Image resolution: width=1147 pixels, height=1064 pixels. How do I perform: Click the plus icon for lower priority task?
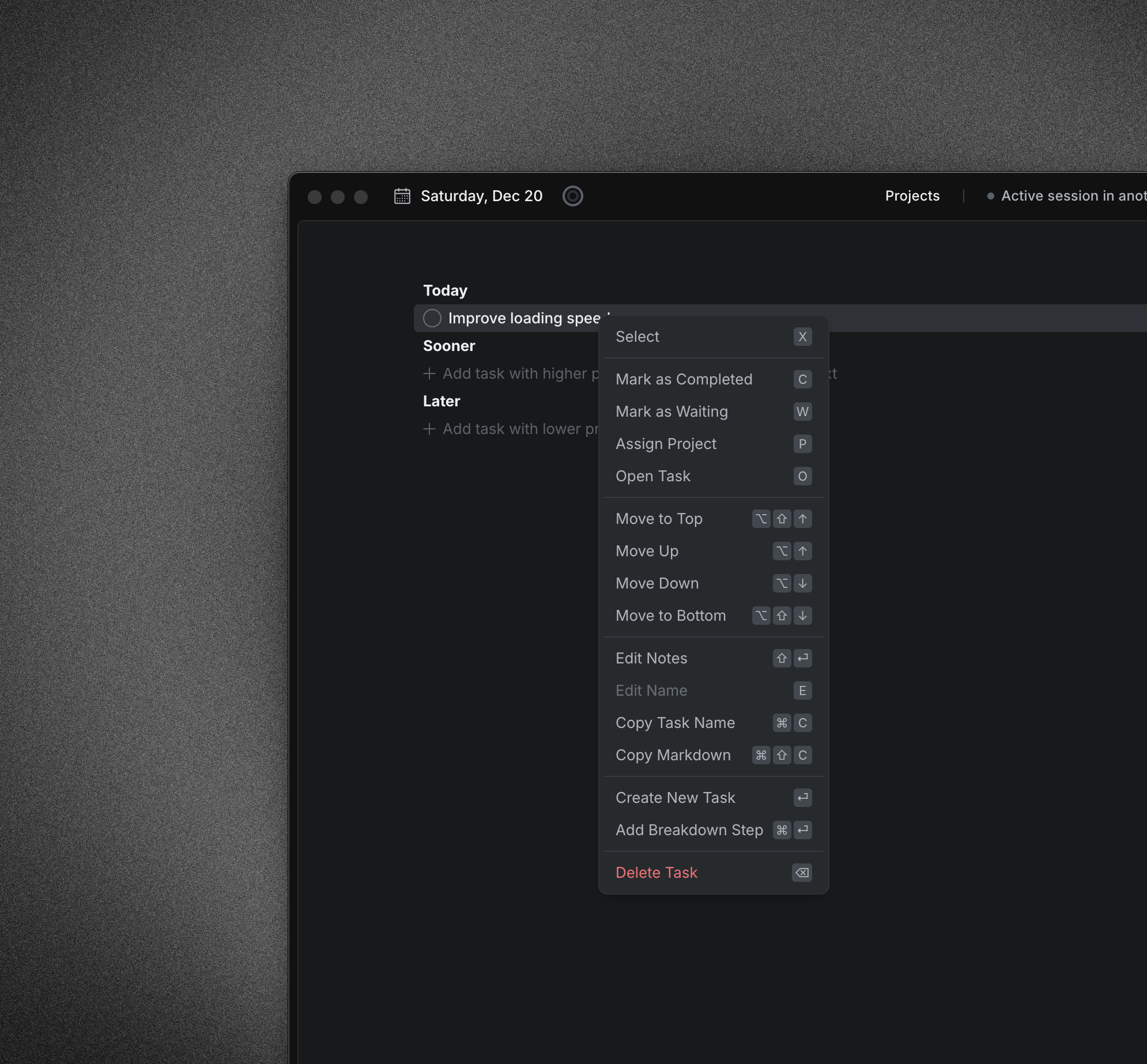[x=429, y=429]
